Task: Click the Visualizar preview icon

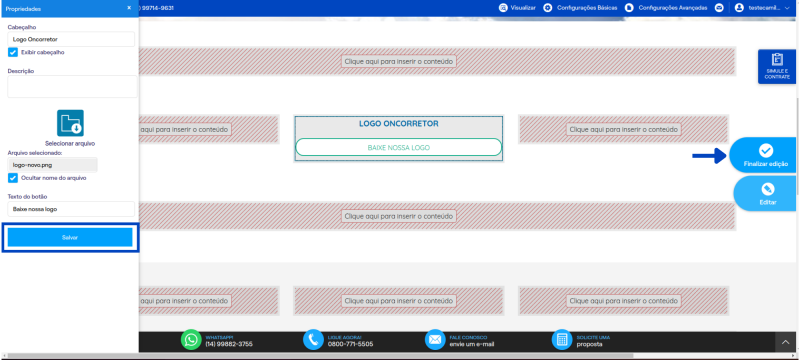Action: [x=503, y=8]
